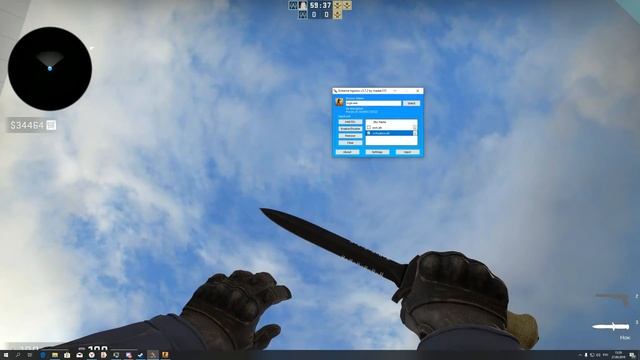The image size is (640, 360).
Task: Click the Clear button in injector
Action: 350,142
